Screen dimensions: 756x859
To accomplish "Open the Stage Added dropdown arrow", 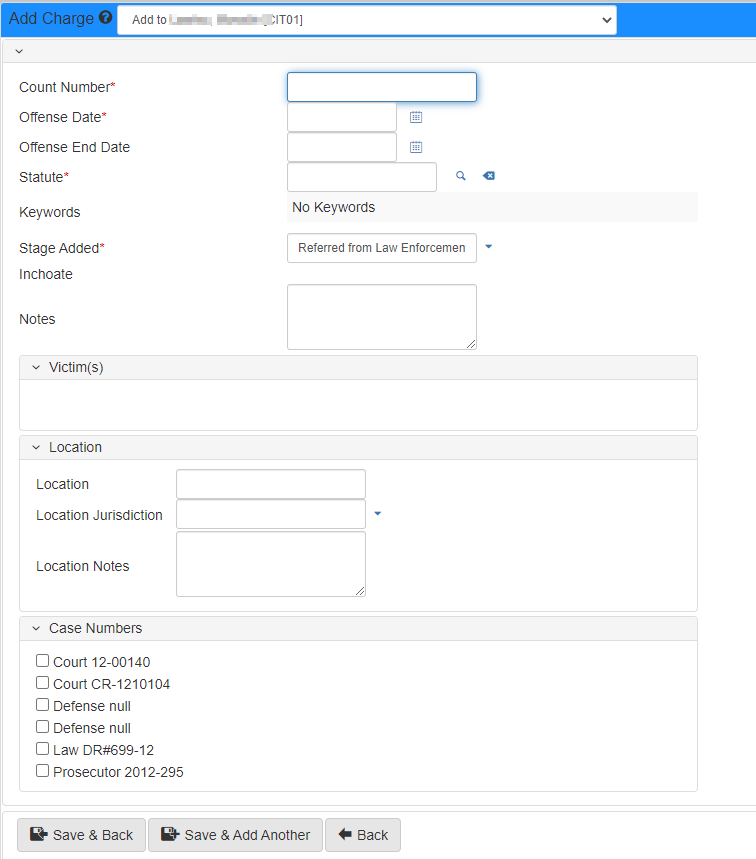I will tap(489, 247).
